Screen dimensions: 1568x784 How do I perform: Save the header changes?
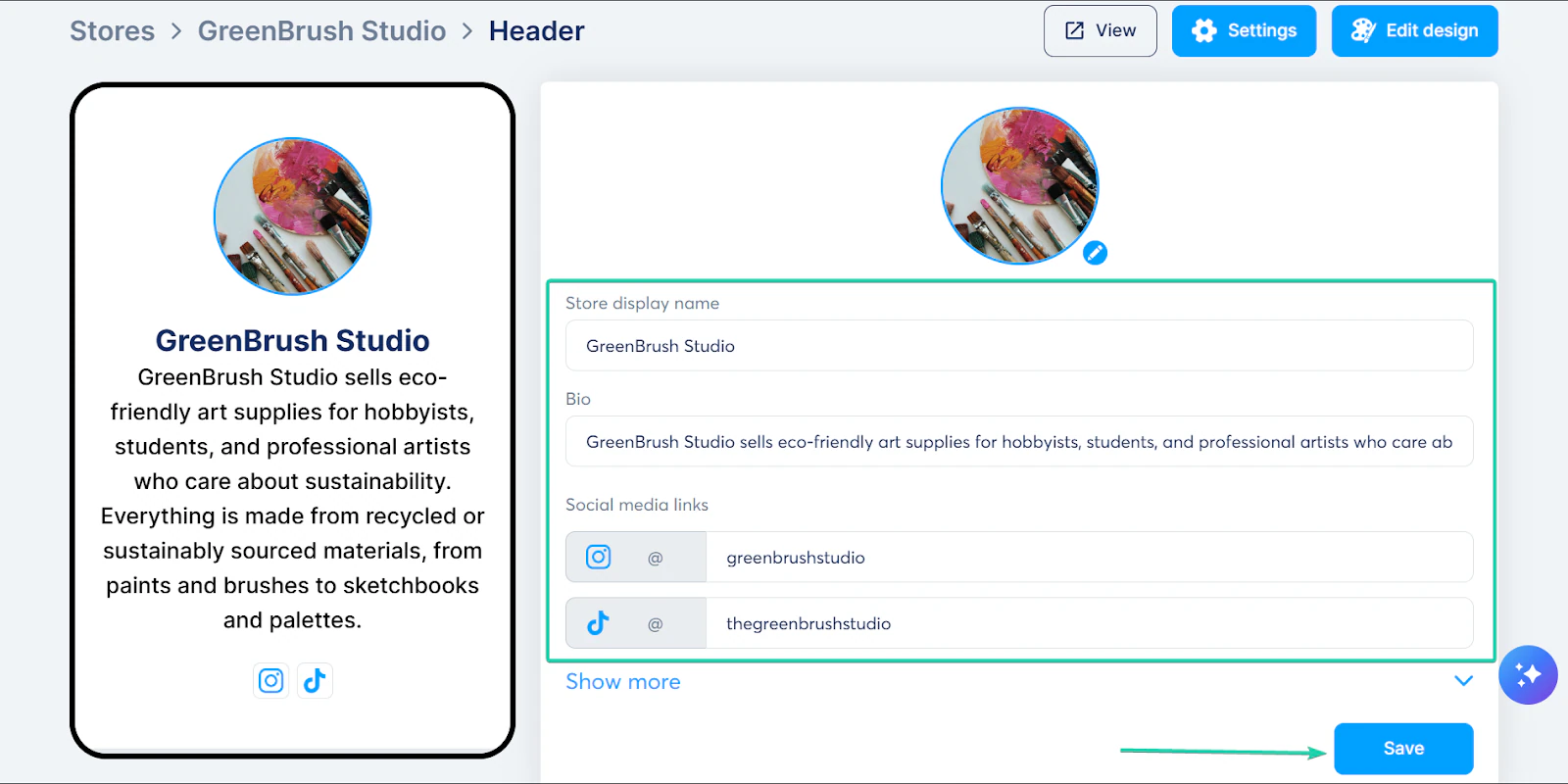pos(1403,749)
